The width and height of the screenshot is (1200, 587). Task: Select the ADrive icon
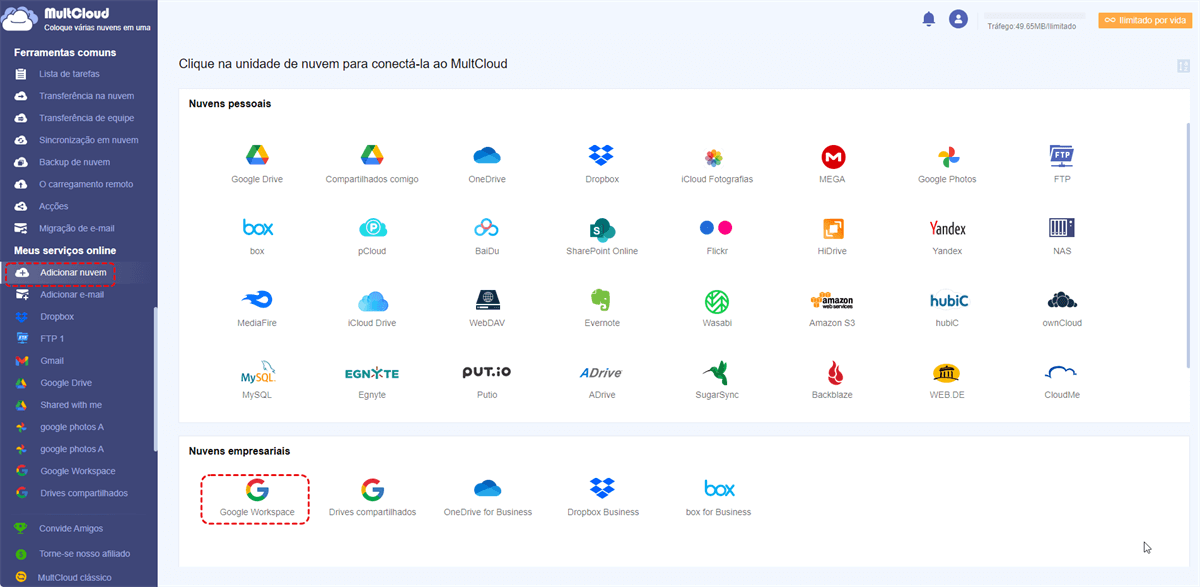point(601,373)
